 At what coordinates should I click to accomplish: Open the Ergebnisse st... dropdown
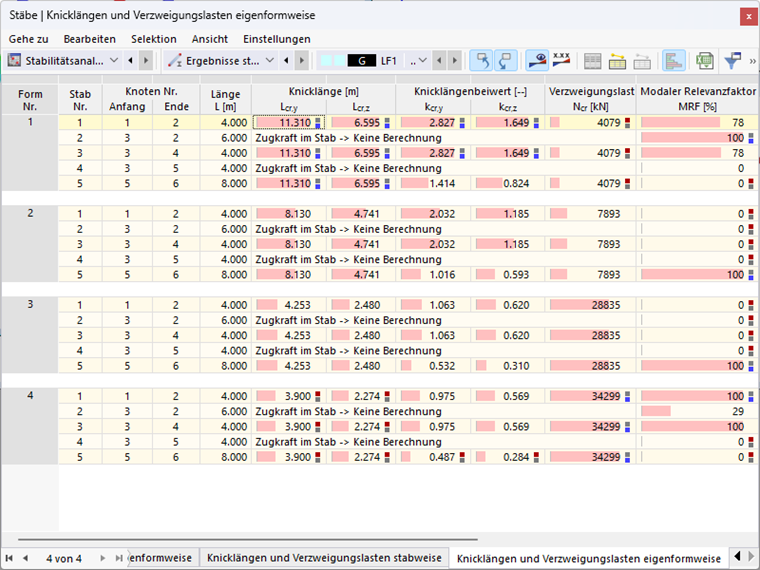pos(270,61)
